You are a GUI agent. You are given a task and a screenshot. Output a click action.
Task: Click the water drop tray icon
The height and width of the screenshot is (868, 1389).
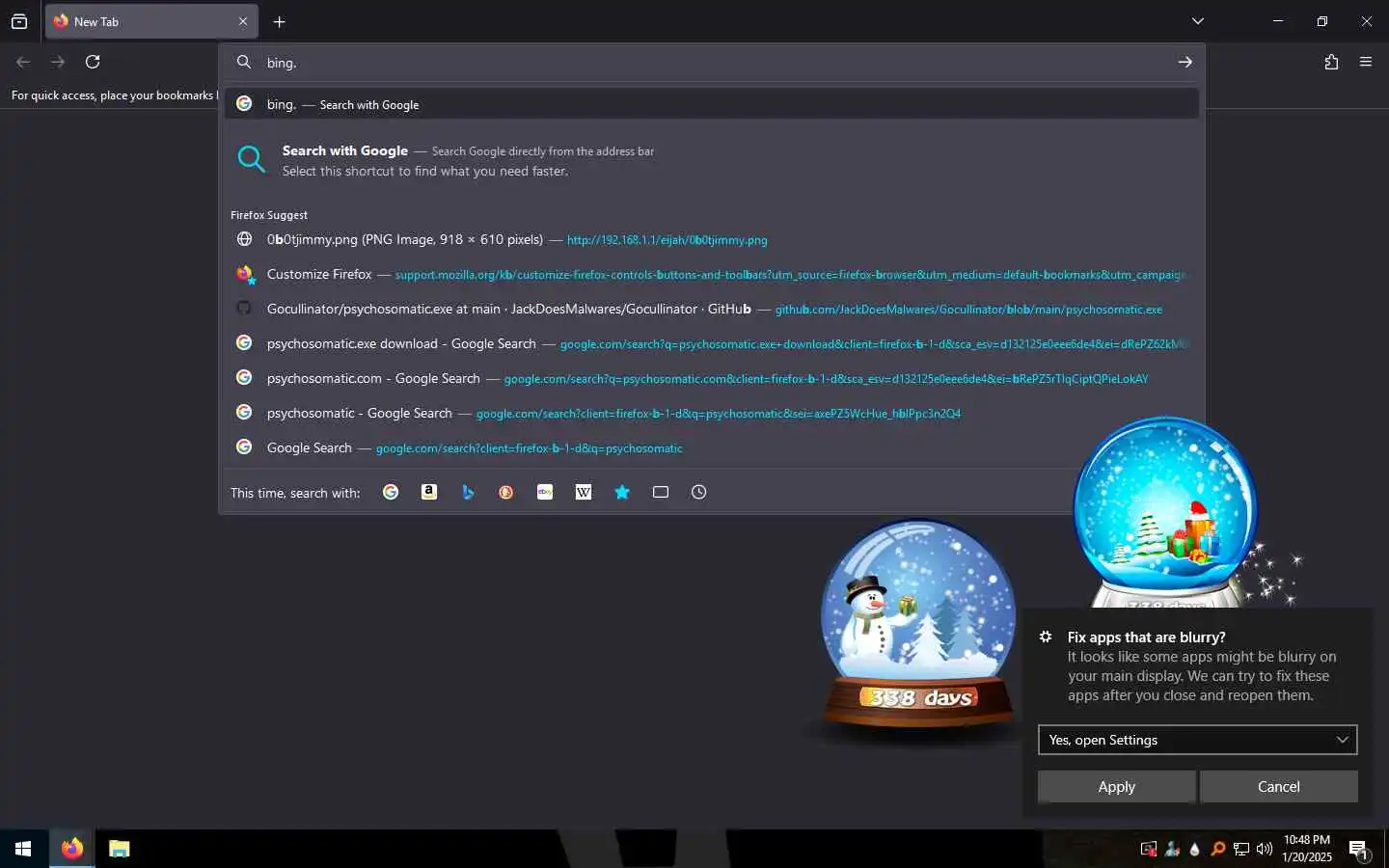pyautogui.click(x=1195, y=849)
